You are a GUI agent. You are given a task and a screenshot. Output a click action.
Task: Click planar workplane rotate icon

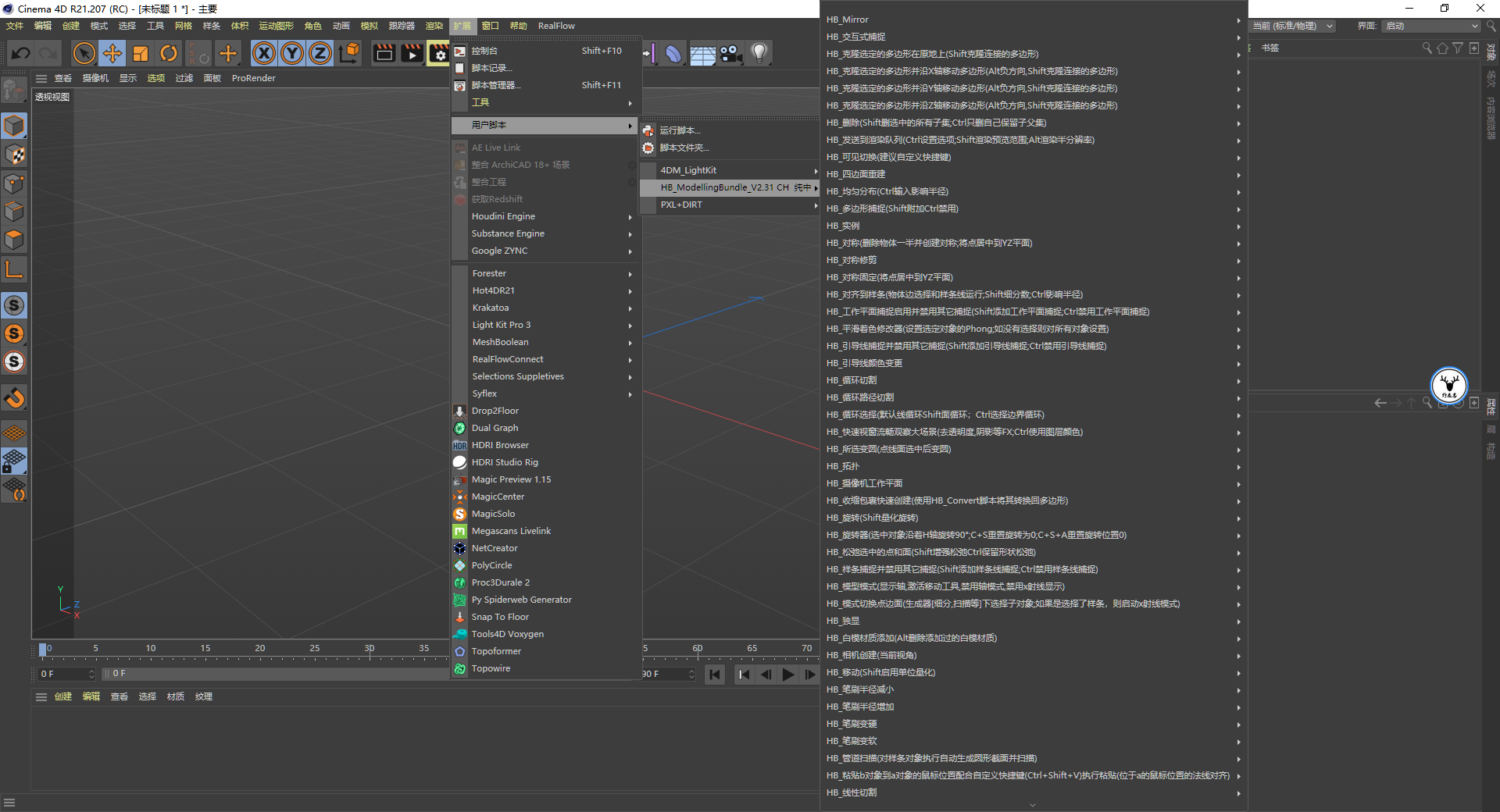(14, 490)
